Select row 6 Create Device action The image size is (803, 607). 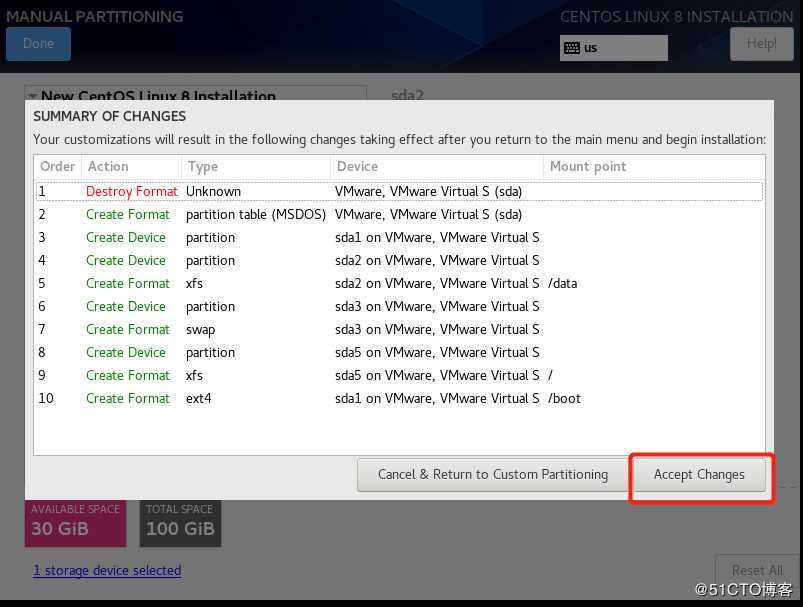coord(126,307)
